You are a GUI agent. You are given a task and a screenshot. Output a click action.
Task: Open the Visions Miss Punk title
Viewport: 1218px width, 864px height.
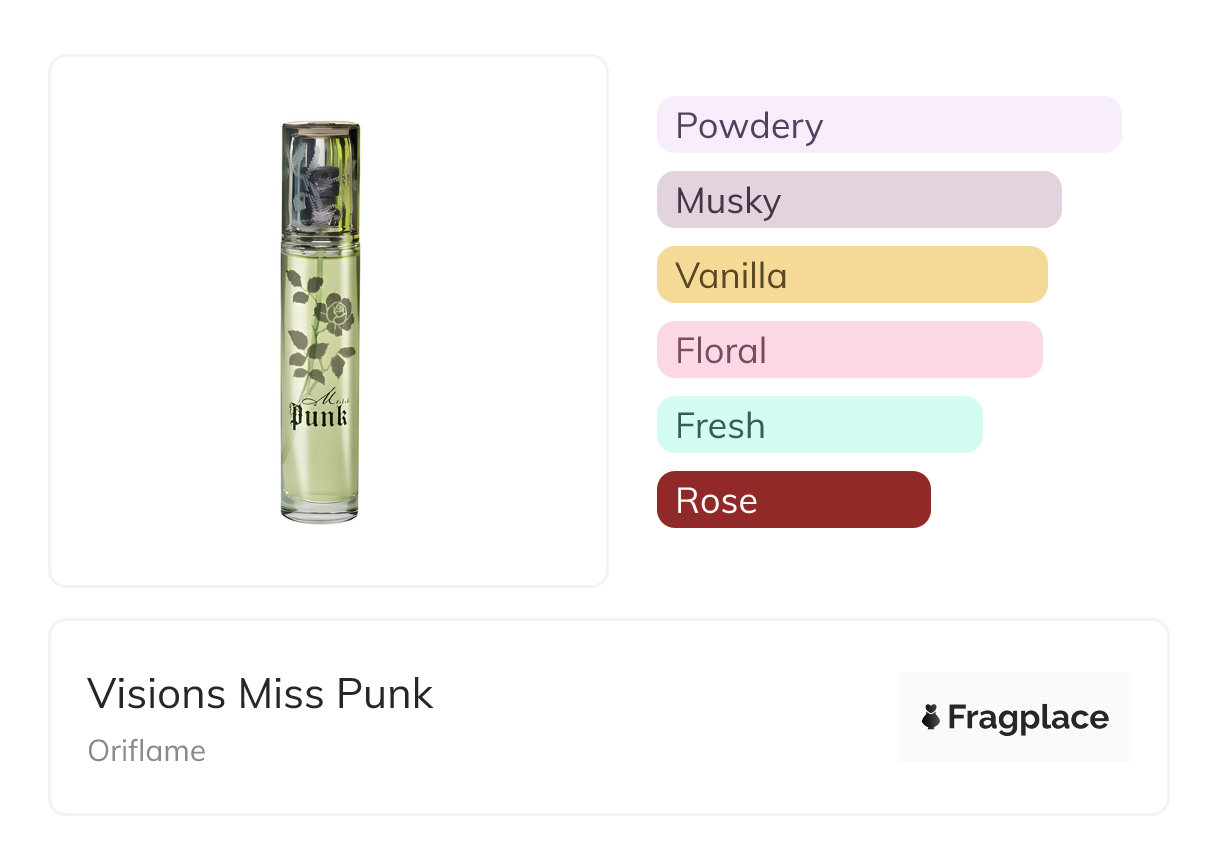tap(260, 693)
